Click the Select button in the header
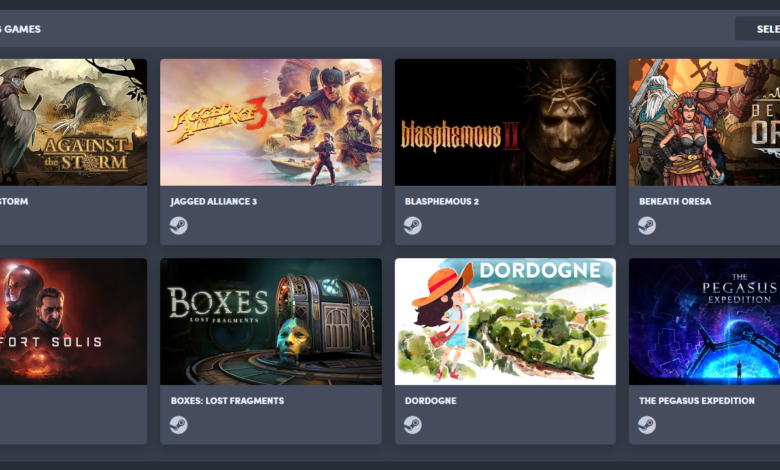 [x=758, y=29]
